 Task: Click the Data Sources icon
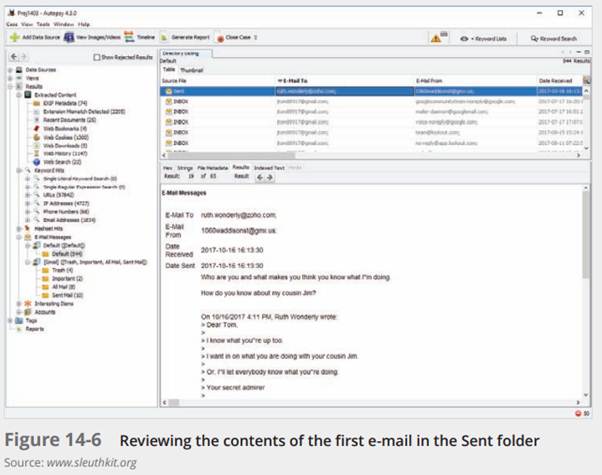tap(19, 70)
